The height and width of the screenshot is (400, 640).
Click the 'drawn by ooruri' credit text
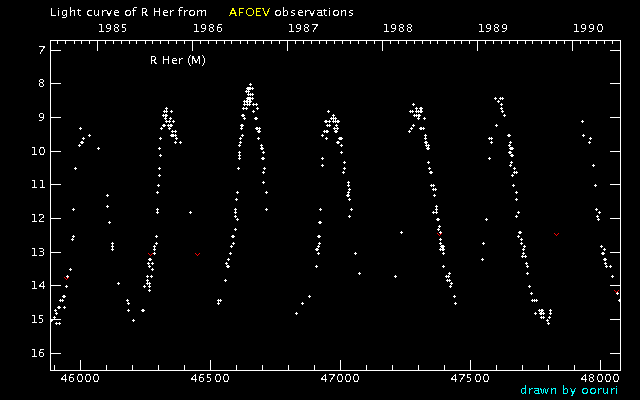pyautogui.click(x=570, y=390)
